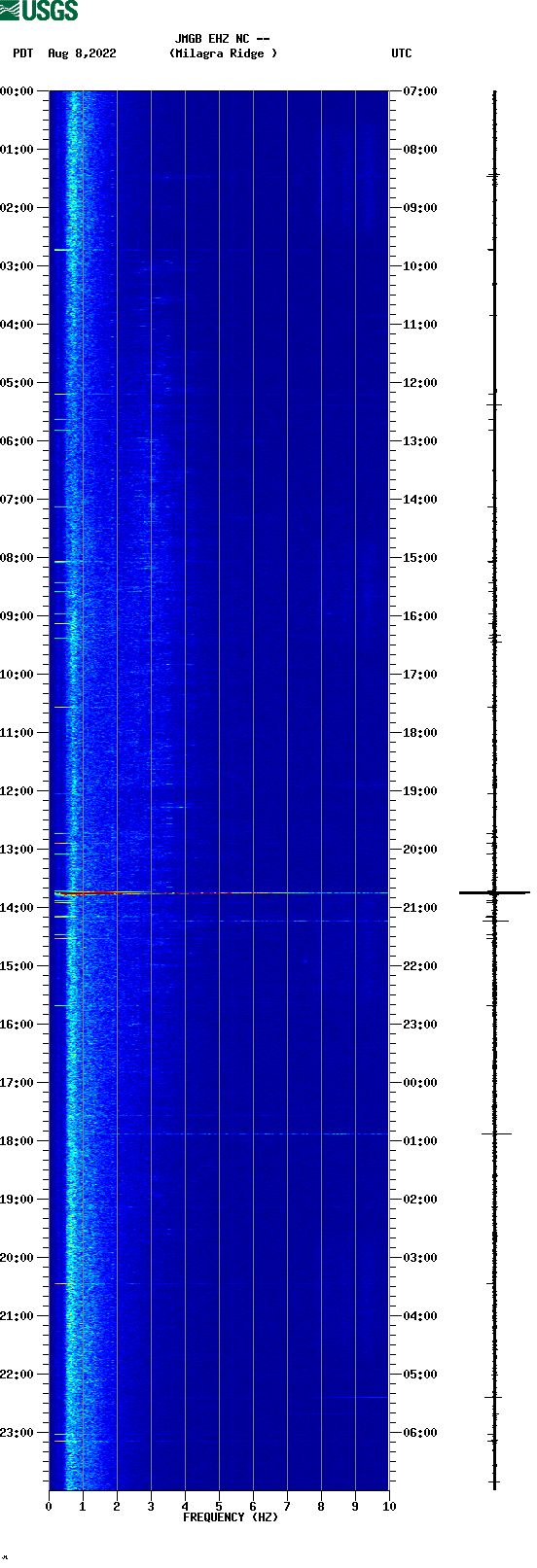The height and width of the screenshot is (1568, 537).
Task: Click the 07:00 UTC time label
Action: tap(420, 91)
